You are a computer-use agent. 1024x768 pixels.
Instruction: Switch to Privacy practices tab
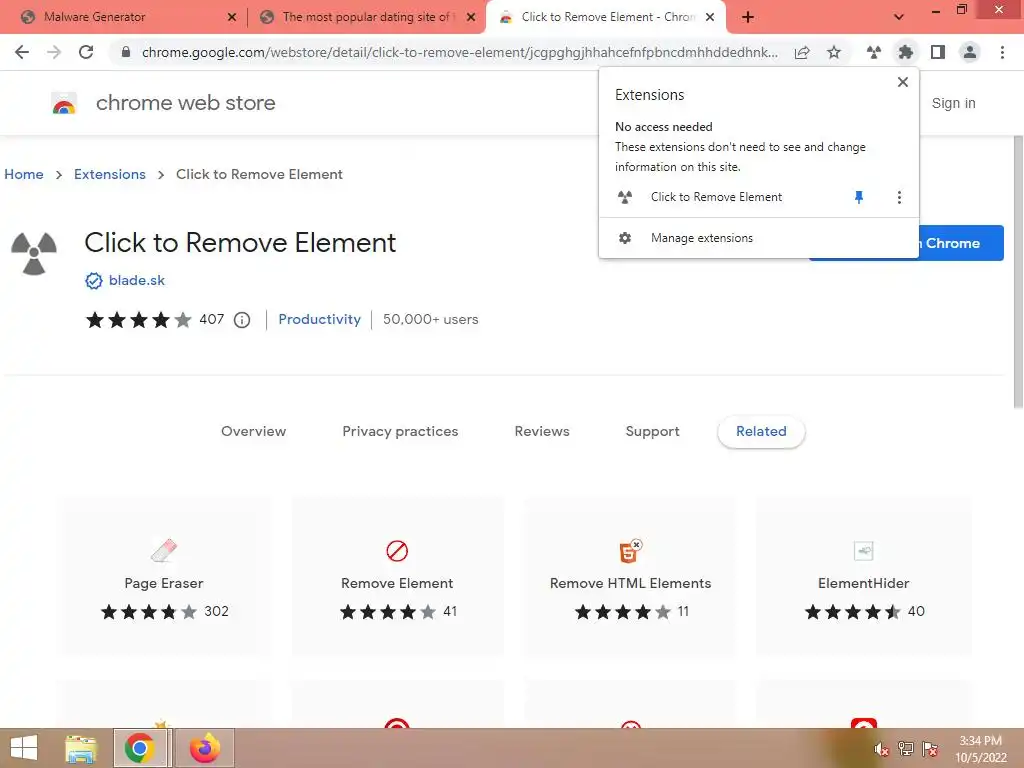point(400,431)
